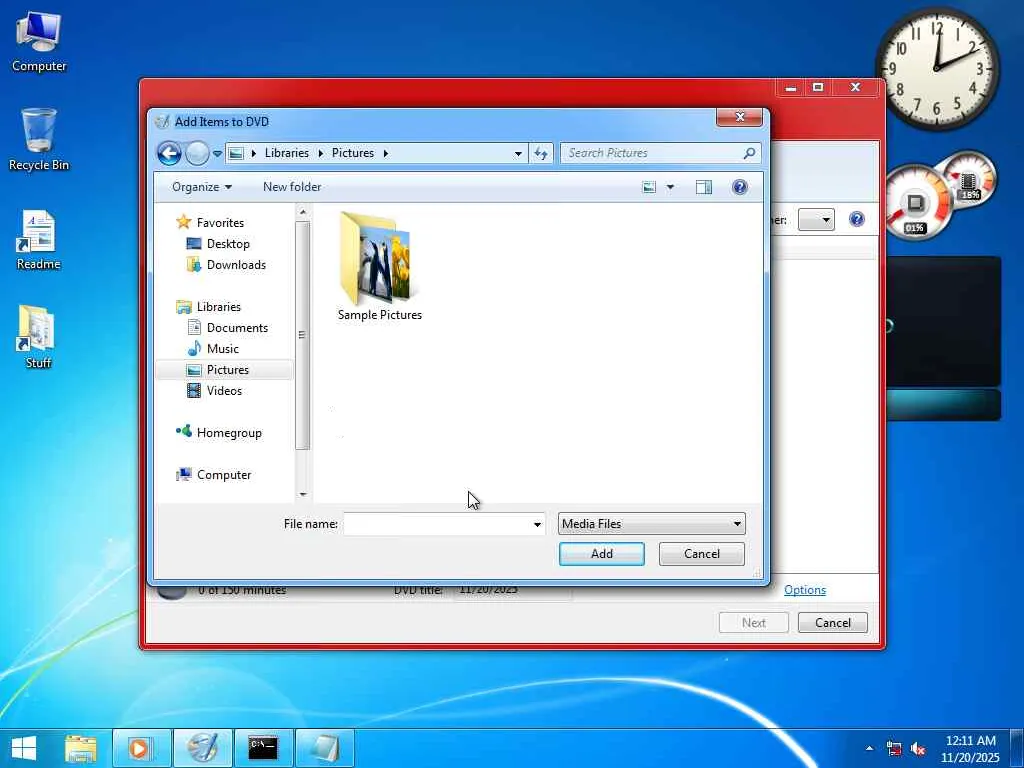Open the Start button on taskbar

pos(24,748)
